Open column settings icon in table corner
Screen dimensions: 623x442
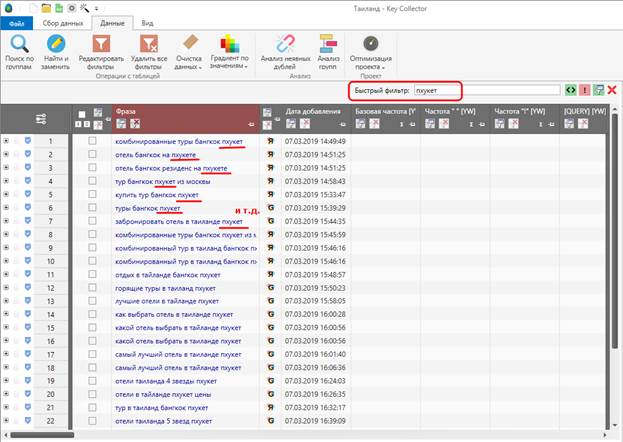(41, 118)
